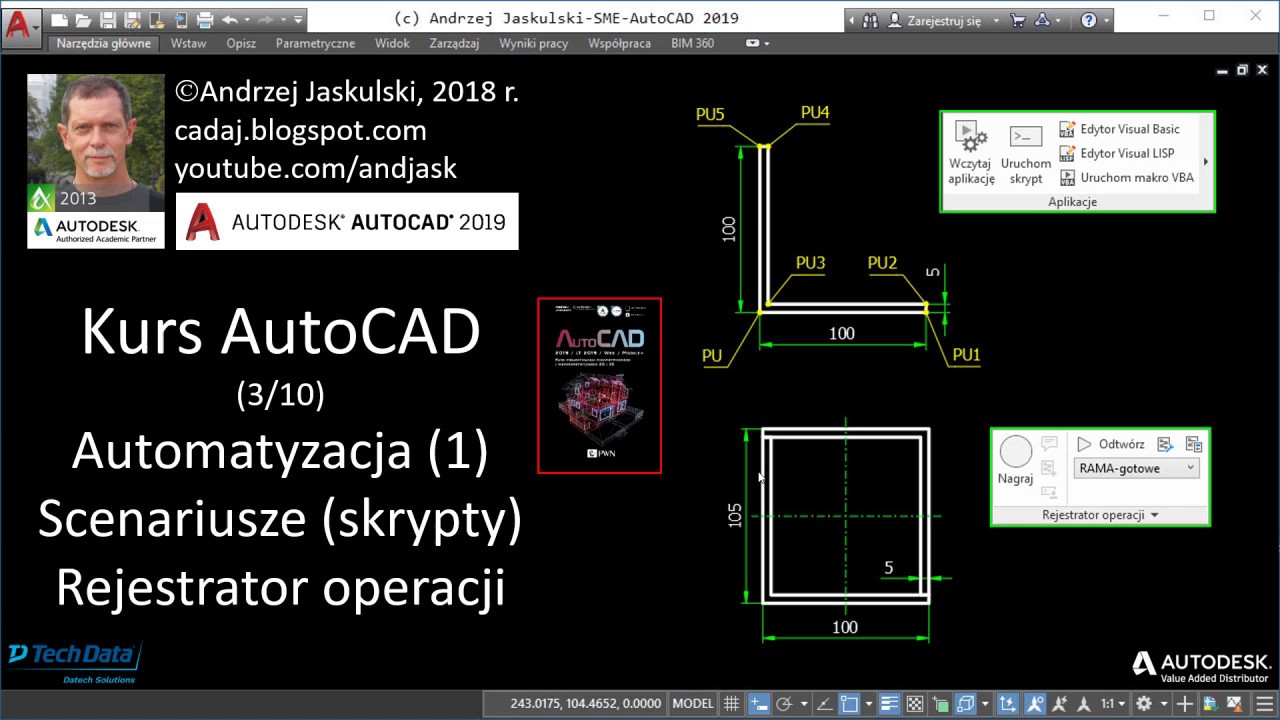The image size is (1280, 720).
Task: Open the Redo history dropdown arrow
Action: click(283, 20)
